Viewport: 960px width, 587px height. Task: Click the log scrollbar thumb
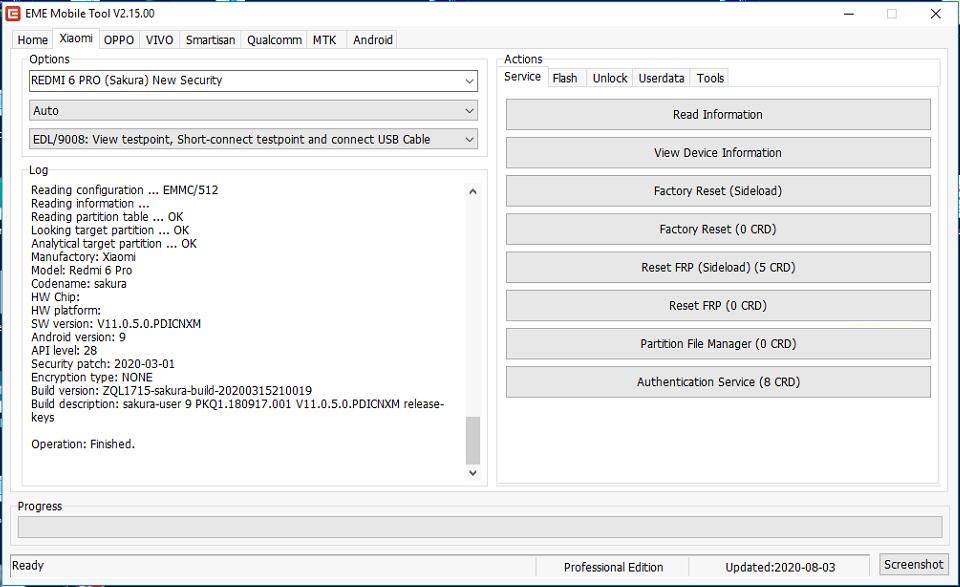pyautogui.click(x=473, y=441)
